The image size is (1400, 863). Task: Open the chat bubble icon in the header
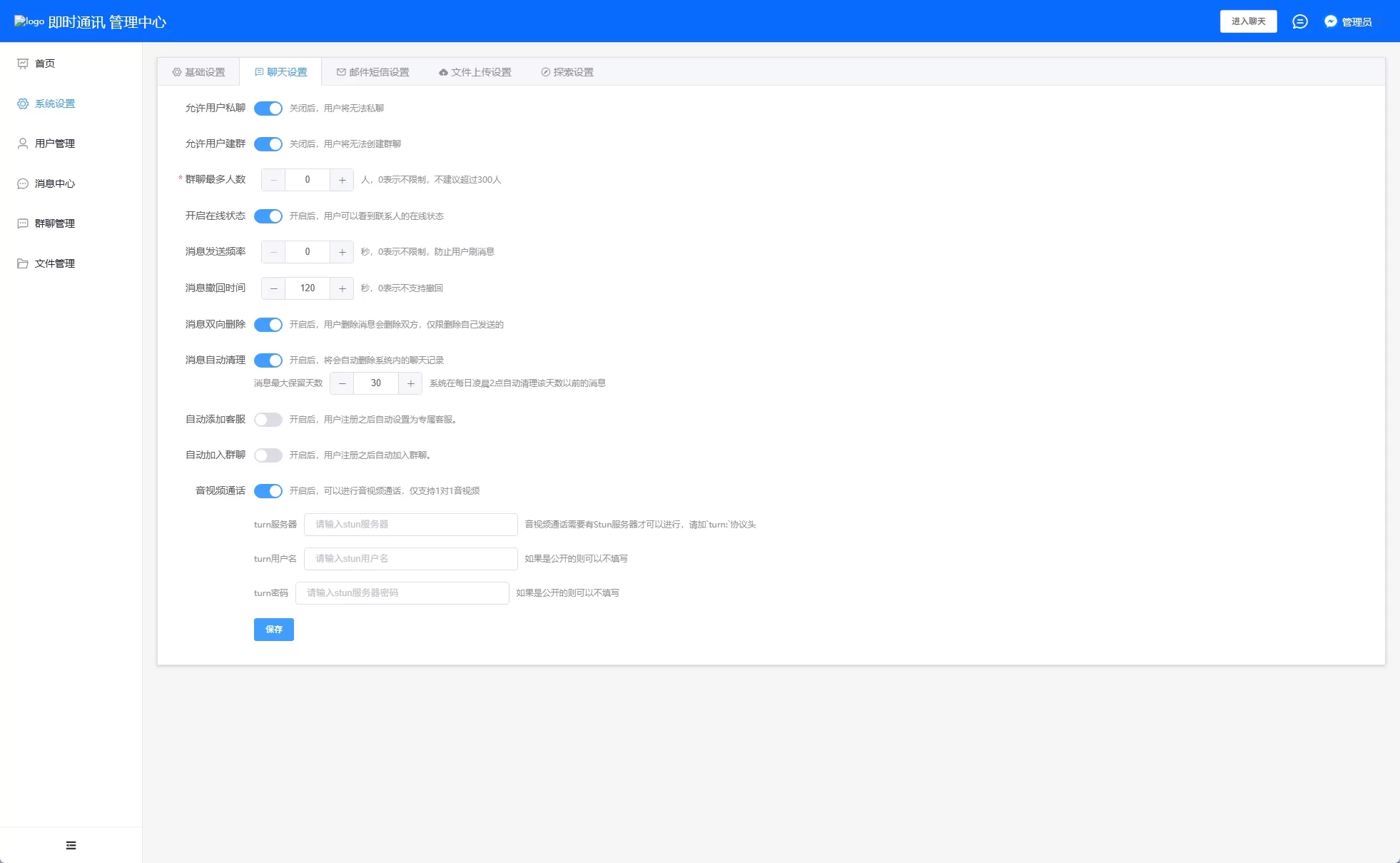1300,21
